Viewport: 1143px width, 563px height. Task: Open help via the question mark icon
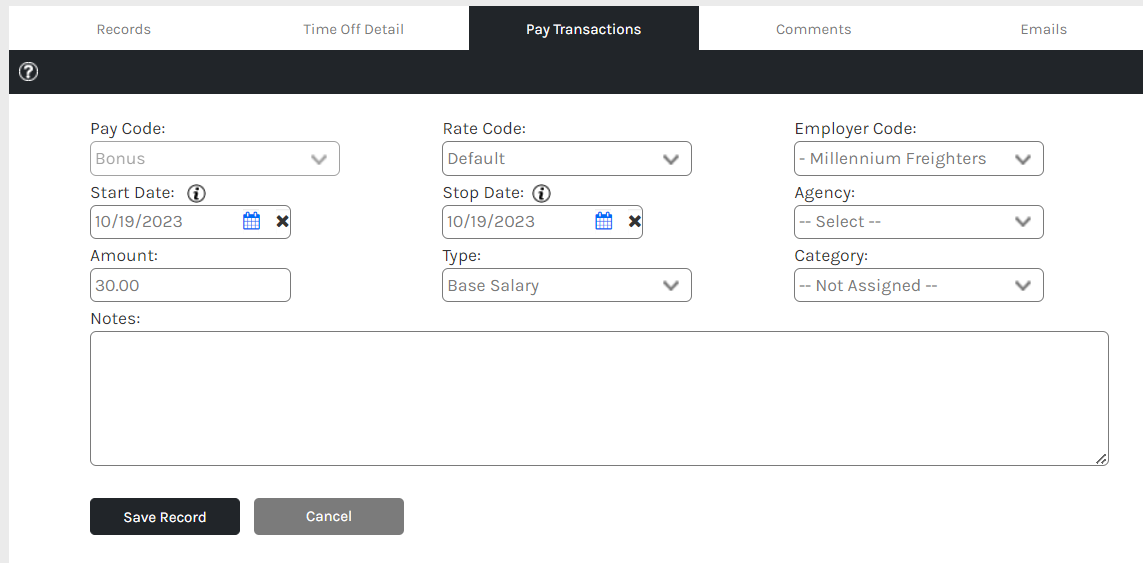pos(28,71)
